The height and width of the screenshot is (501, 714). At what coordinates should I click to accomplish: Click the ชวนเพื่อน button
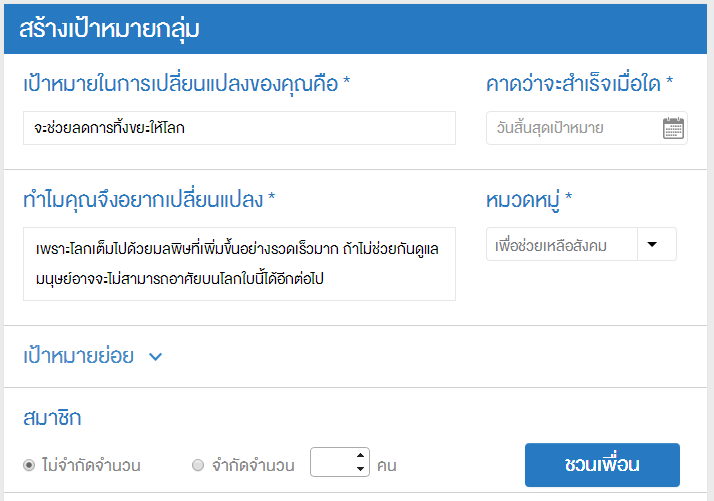(x=602, y=465)
